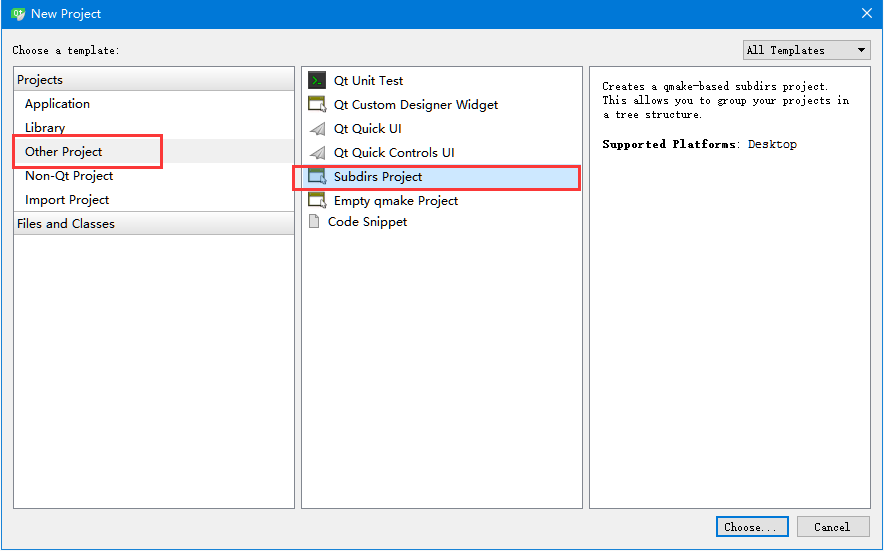Click the Qt Quick UI paper-plane icon
This screenshot has height=551, width=884.
[x=317, y=129]
